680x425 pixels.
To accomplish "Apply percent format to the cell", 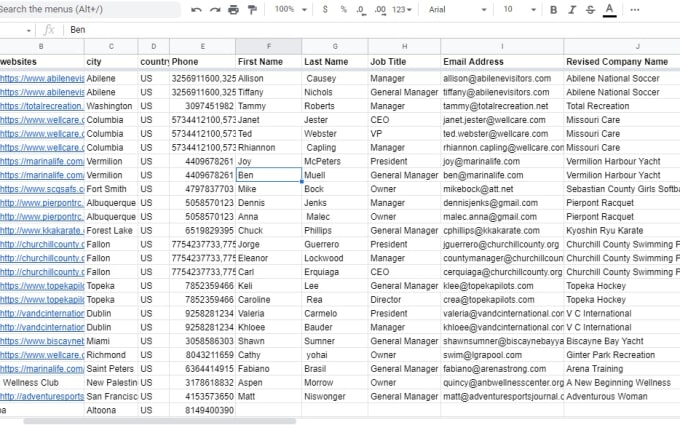I will (344, 9).
